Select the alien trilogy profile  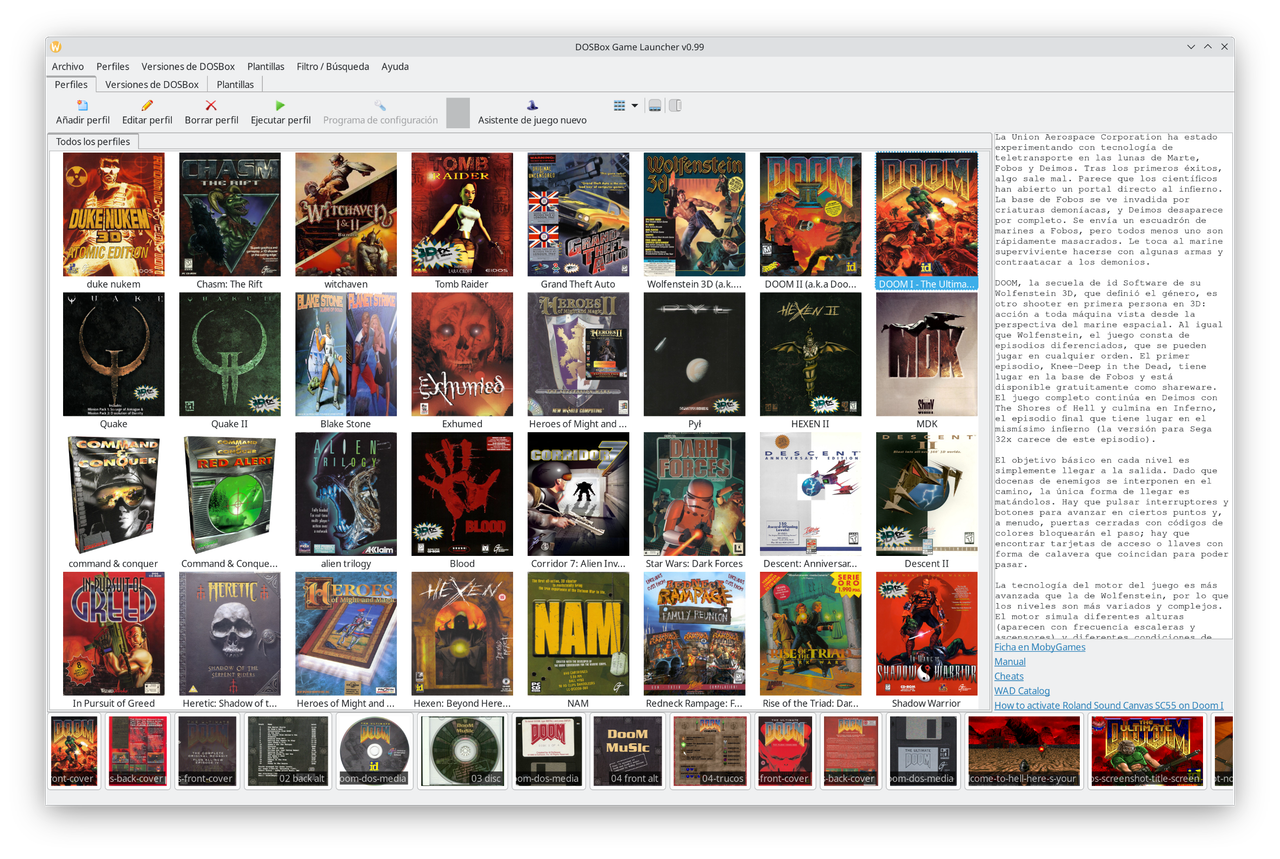346,494
